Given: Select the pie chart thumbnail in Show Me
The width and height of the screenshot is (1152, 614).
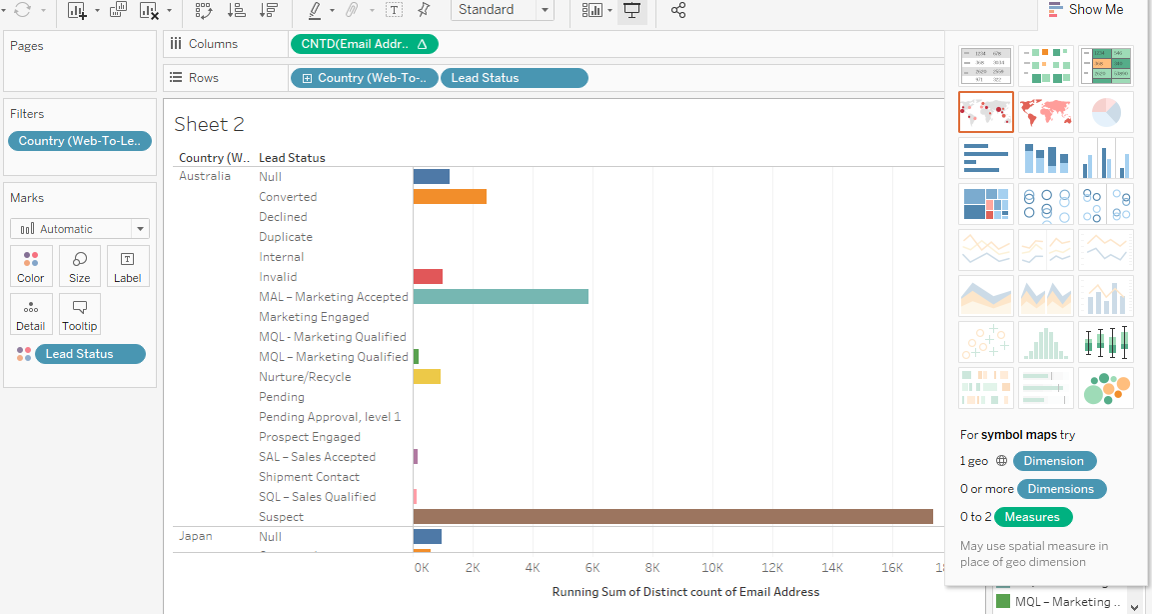Looking at the screenshot, I should coord(1105,112).
